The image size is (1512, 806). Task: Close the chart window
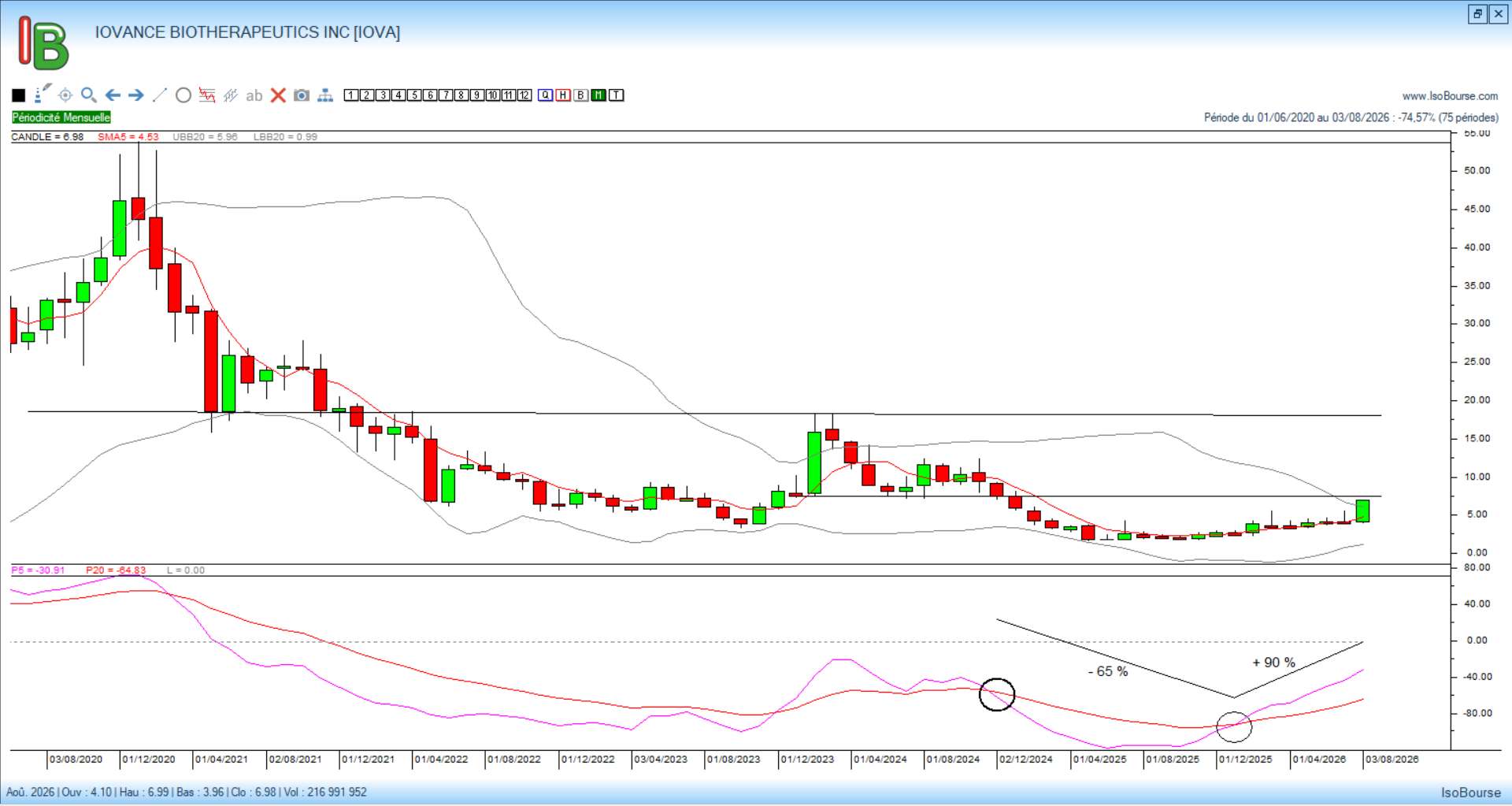tap(1499, 14)
